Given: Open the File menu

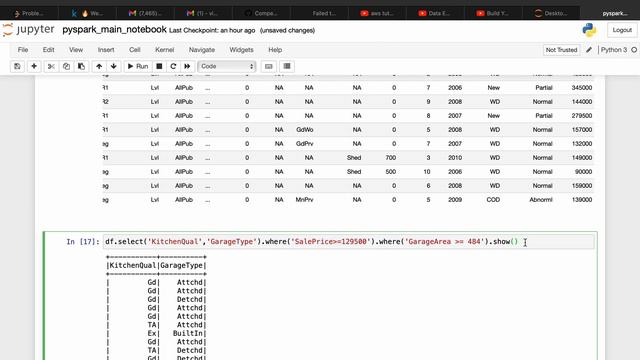Looking at the screenshot, I should (23, 50).
